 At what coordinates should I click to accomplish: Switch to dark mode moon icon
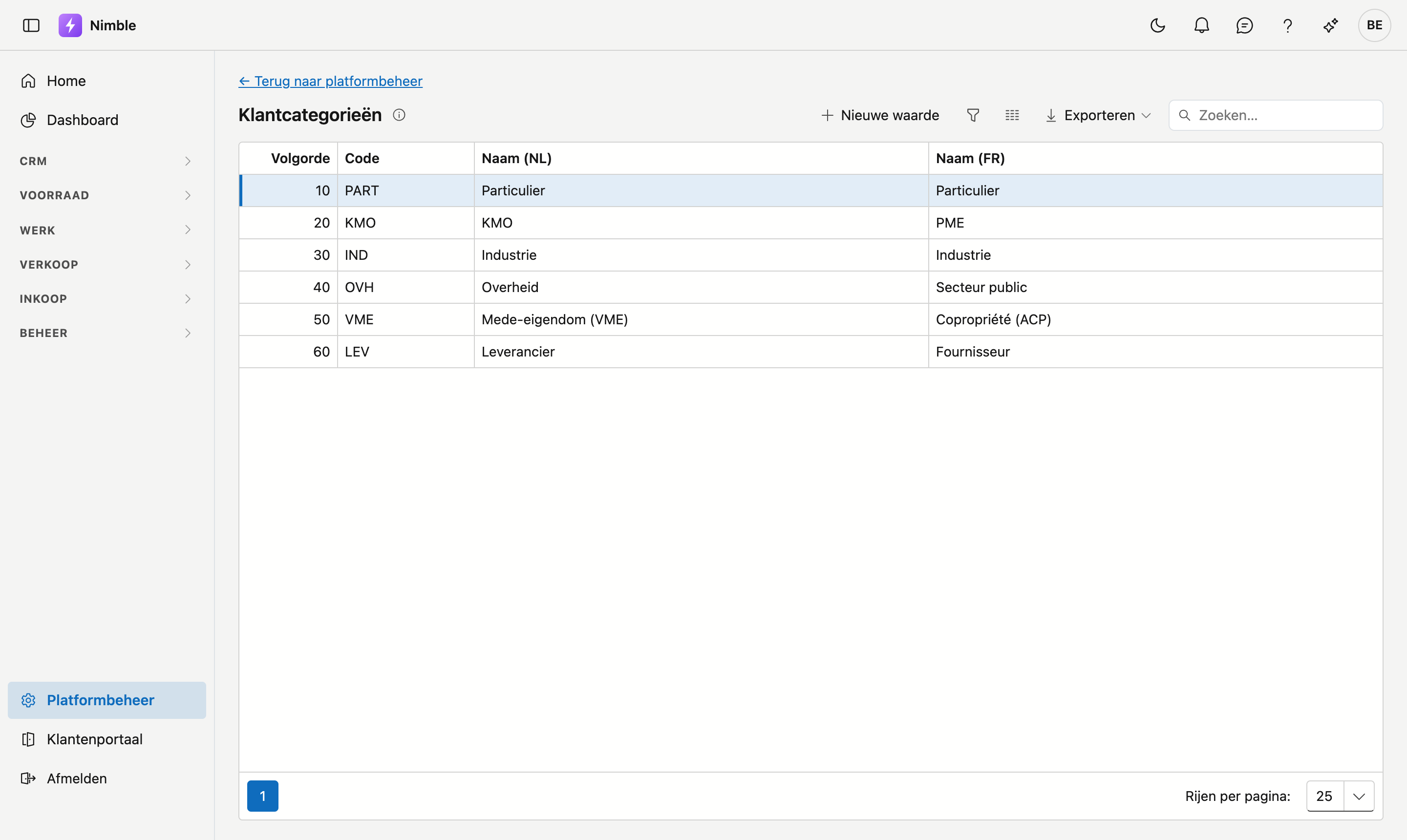1158,25
